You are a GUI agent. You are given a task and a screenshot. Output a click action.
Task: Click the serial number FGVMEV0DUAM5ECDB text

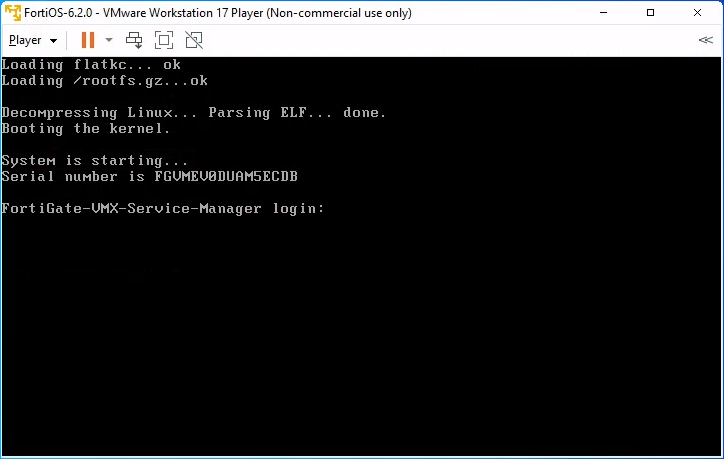pos(226,176)
